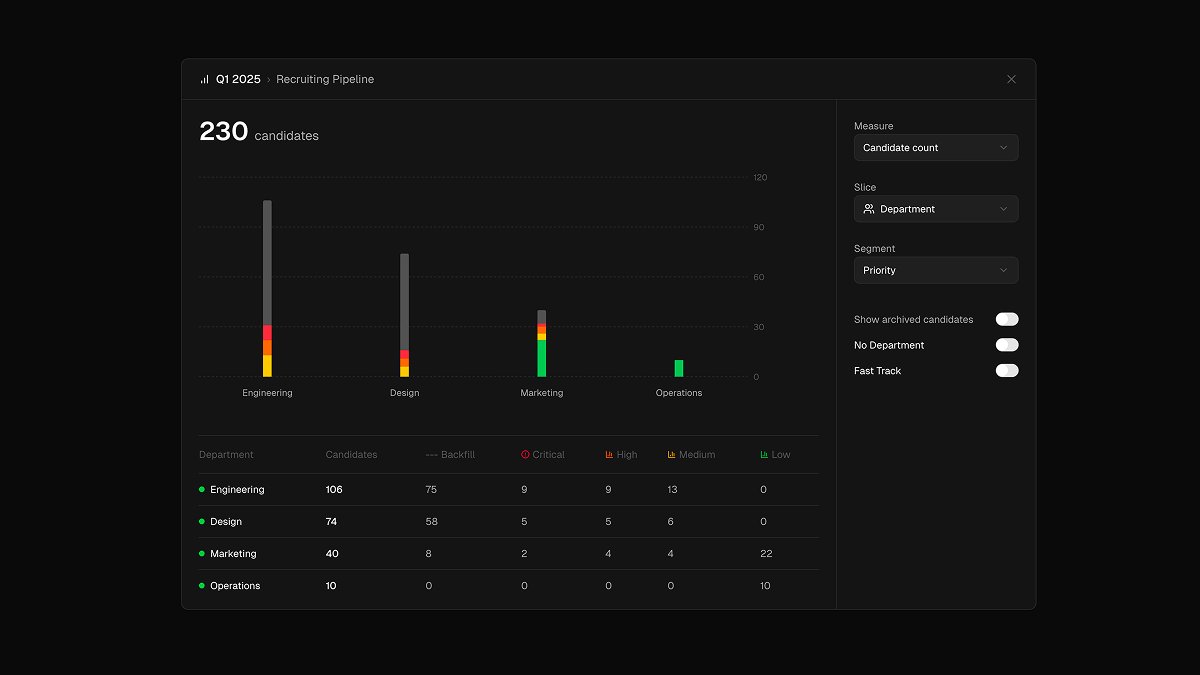Click Marketing backfill value 8
1200x675 pixels.
428,553
